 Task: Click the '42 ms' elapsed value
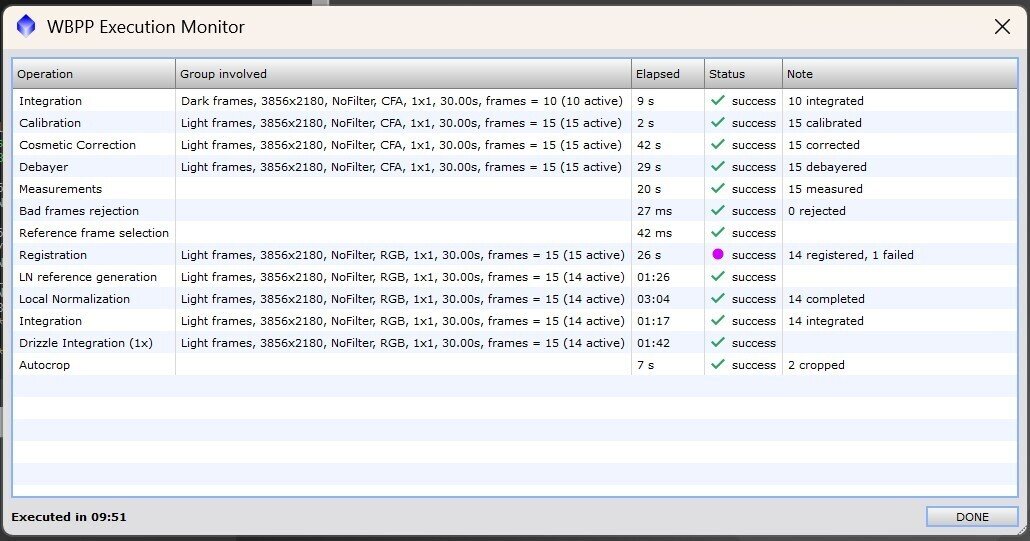pyautogui.click(x=654, y=233)
